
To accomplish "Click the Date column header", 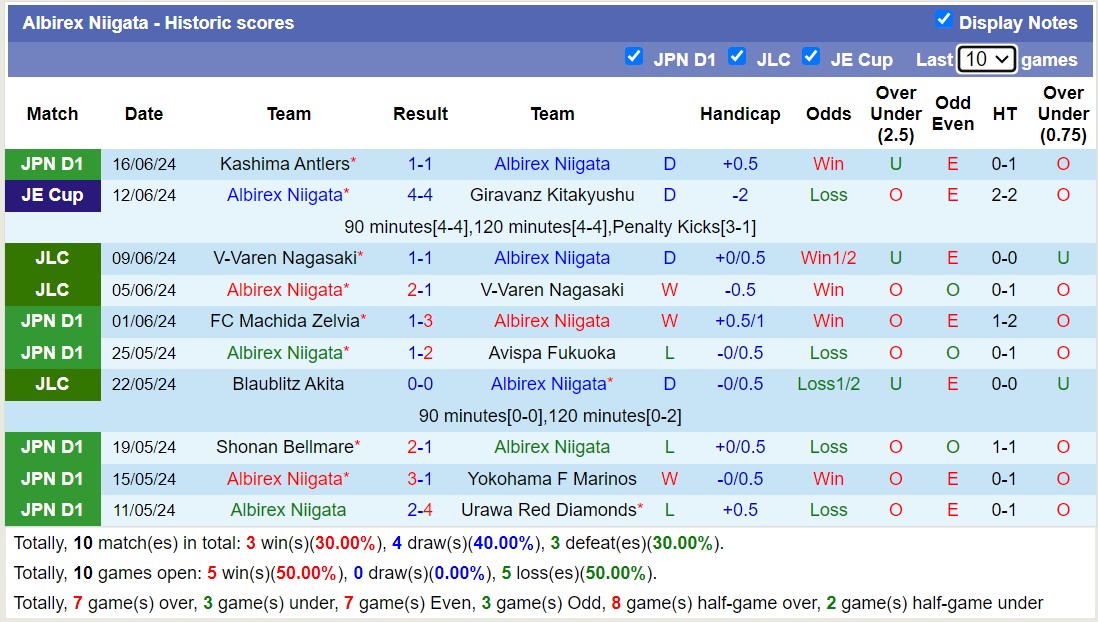I will (x=144, y=114).
